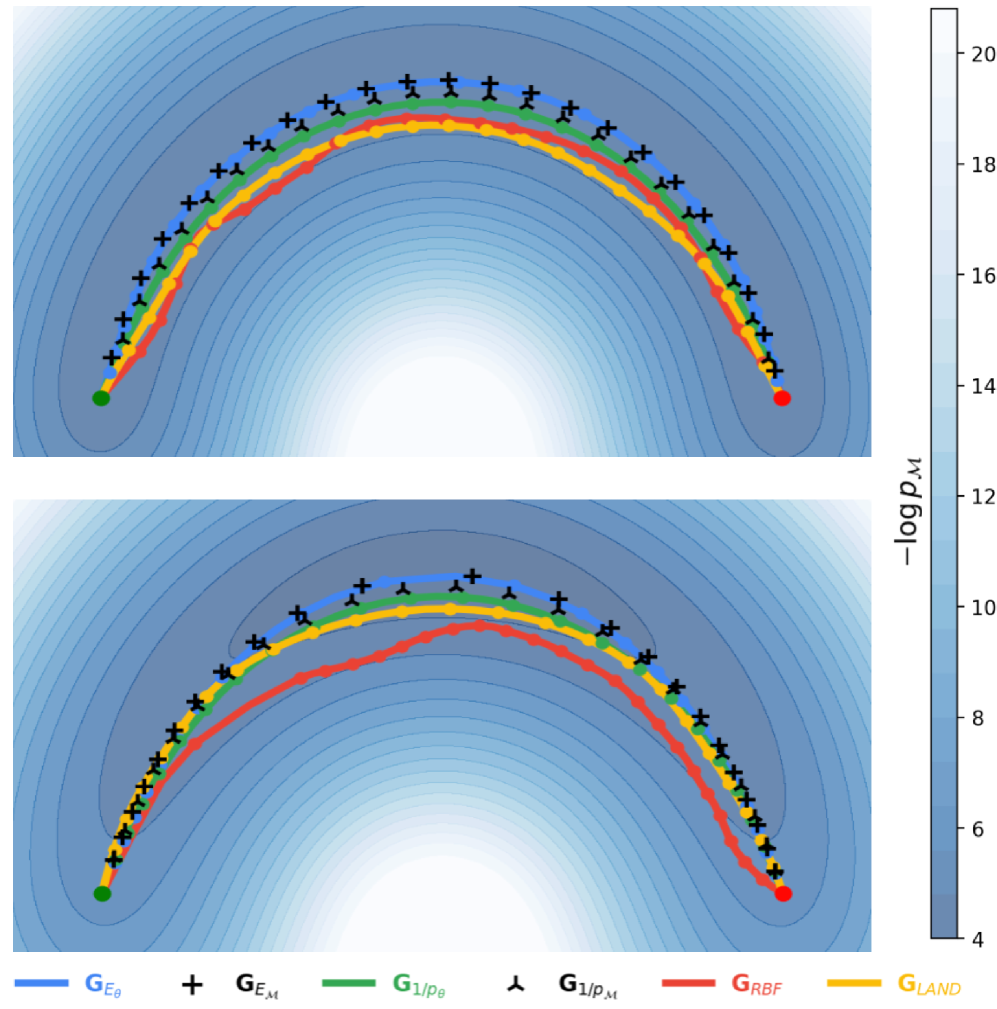
Task: Click the green start point in top plot
Action: (101, 398)
